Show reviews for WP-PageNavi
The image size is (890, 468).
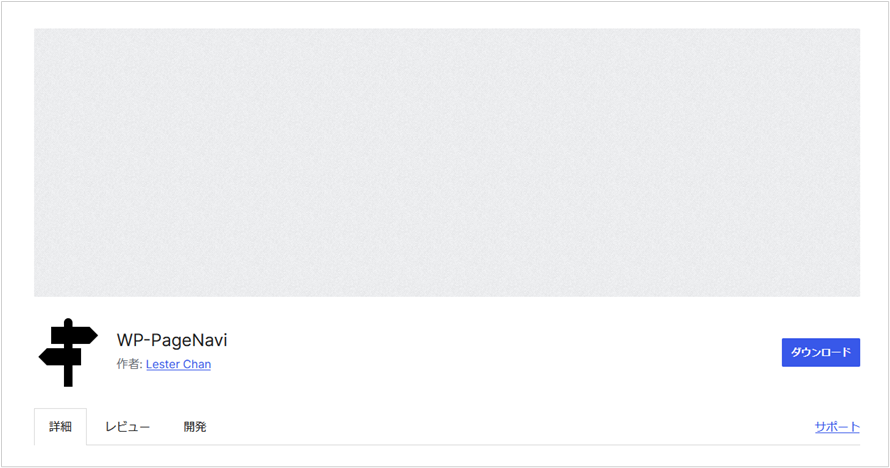tap(127, 427)
